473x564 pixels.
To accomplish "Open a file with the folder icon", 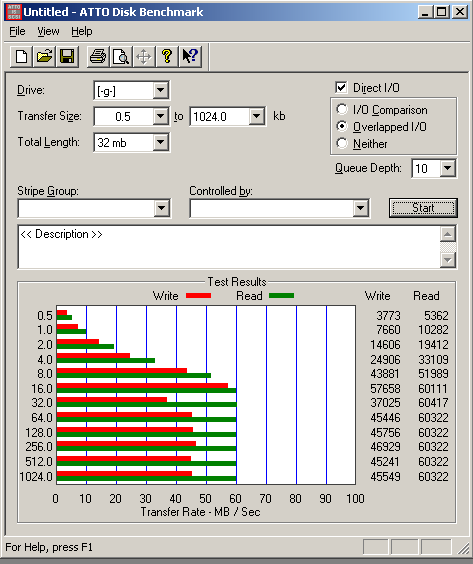I will pyautogui.click(x=44, y=56).
